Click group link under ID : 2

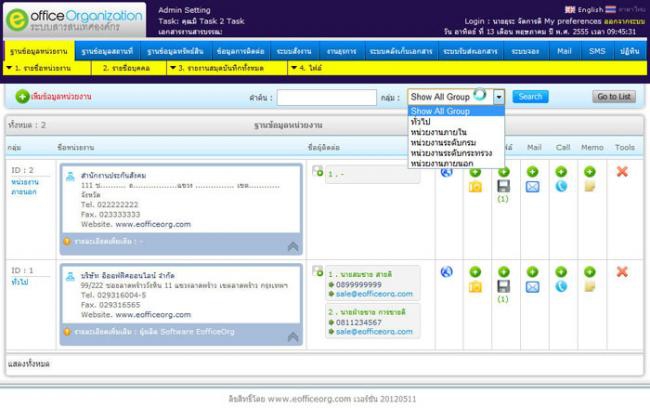coord(24,187)
